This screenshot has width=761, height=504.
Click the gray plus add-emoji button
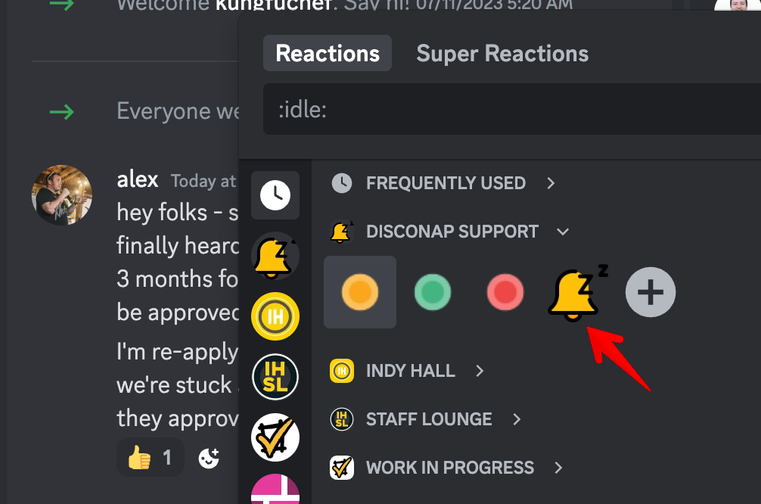(x=650, y=292)
